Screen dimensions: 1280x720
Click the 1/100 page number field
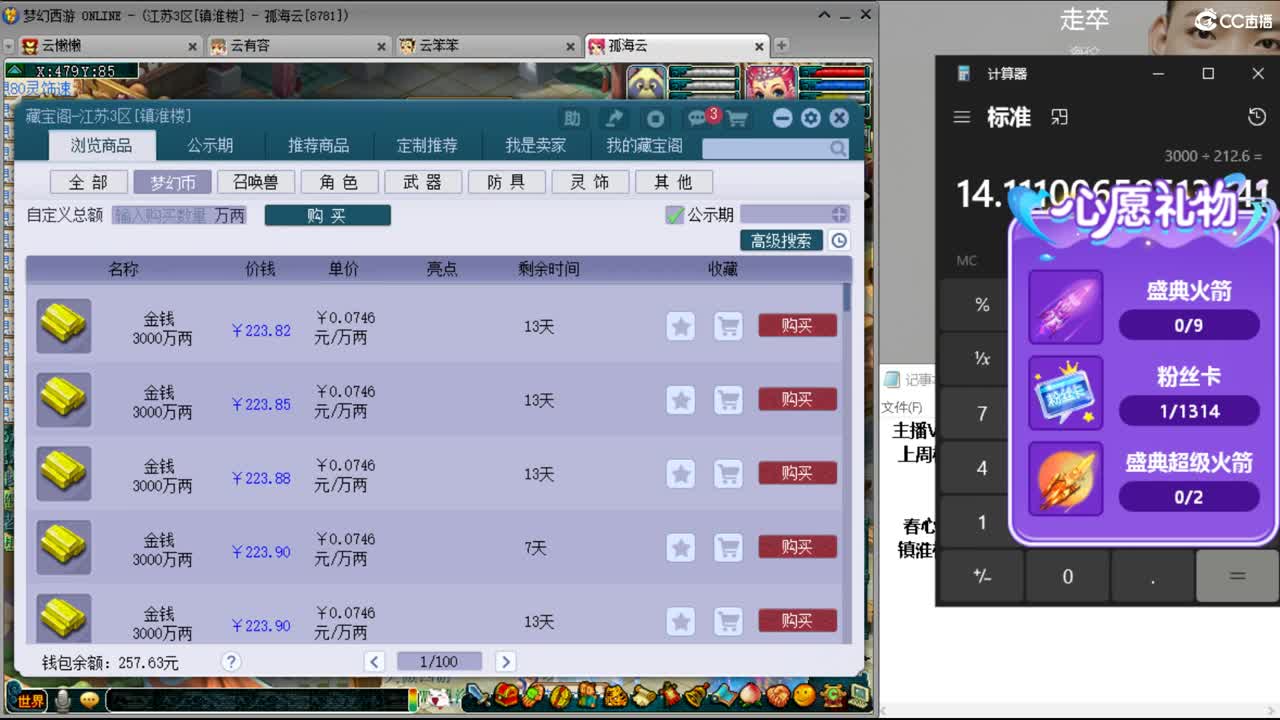pyautogui.click(x=439, y=661)
